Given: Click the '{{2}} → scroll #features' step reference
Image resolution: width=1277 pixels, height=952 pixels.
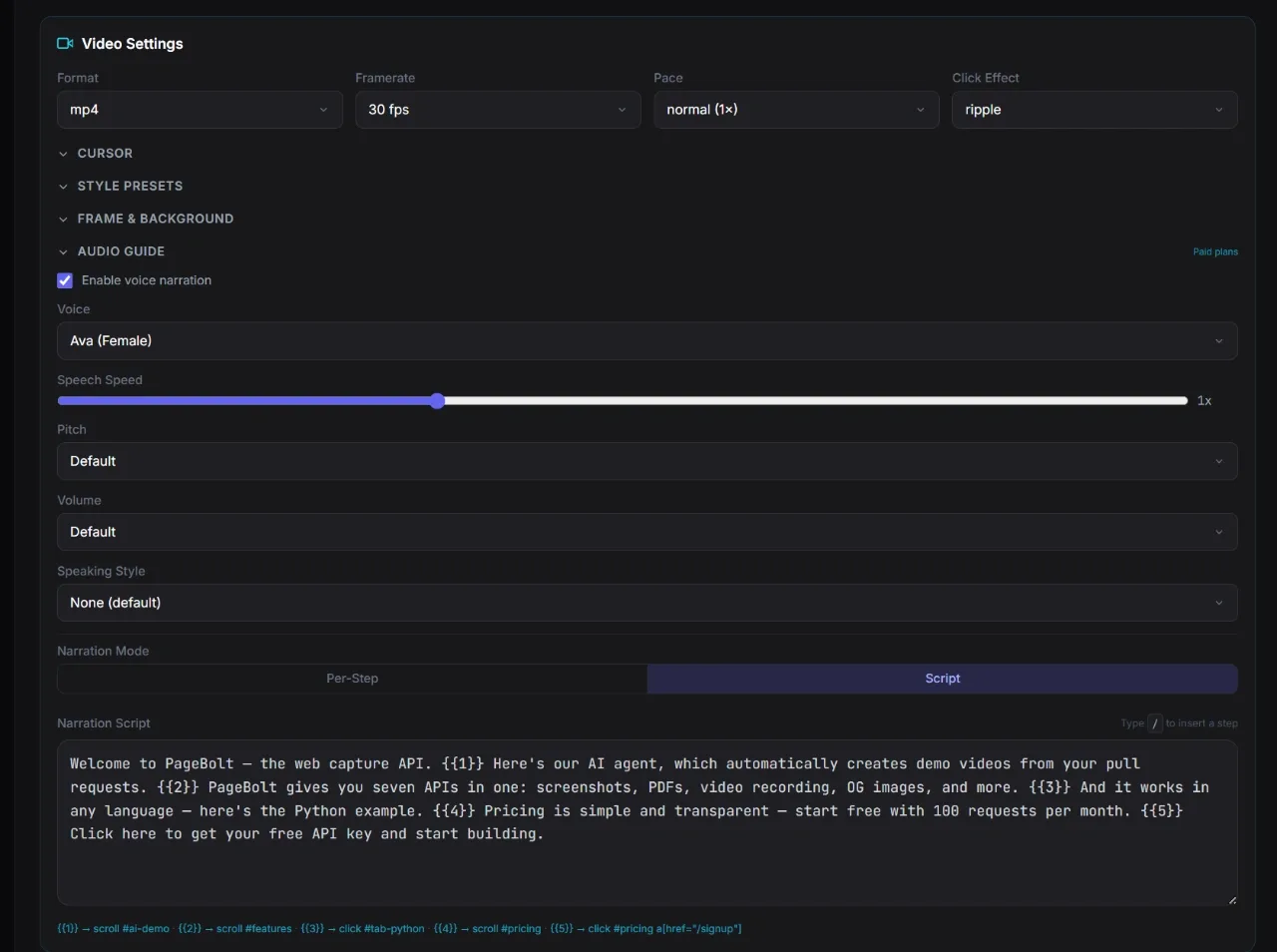Looking at the screenshot, I should click(235, 929).
